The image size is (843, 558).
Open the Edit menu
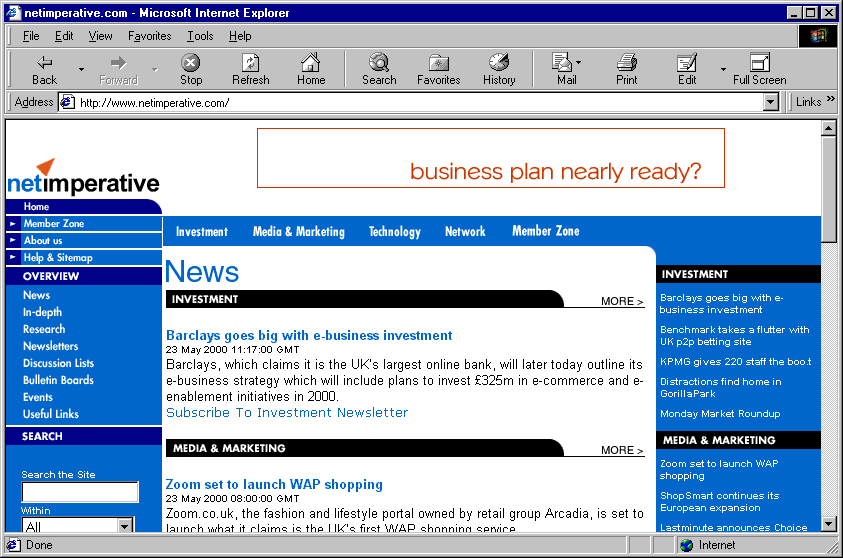pos(64,36)
